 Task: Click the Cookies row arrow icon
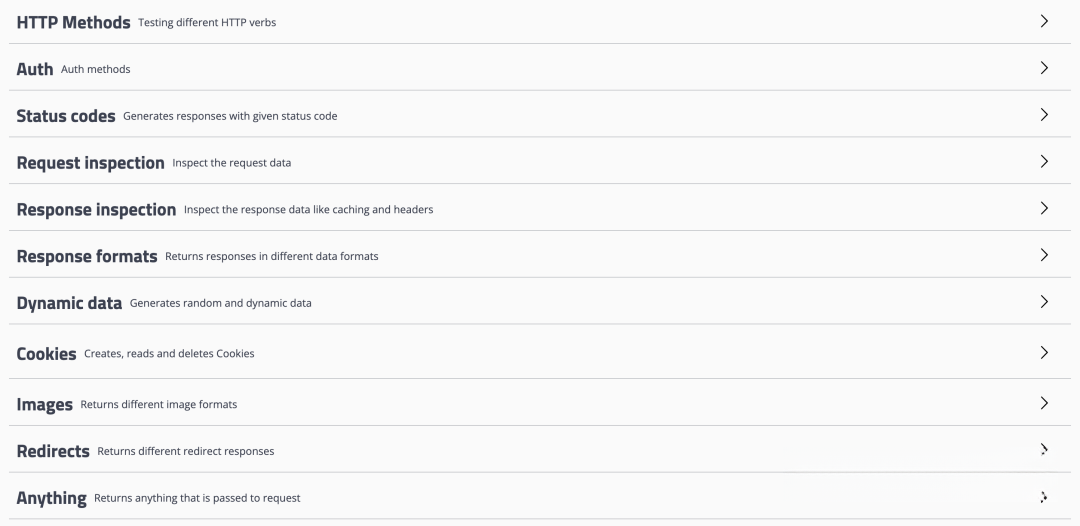click(1044, 352)
